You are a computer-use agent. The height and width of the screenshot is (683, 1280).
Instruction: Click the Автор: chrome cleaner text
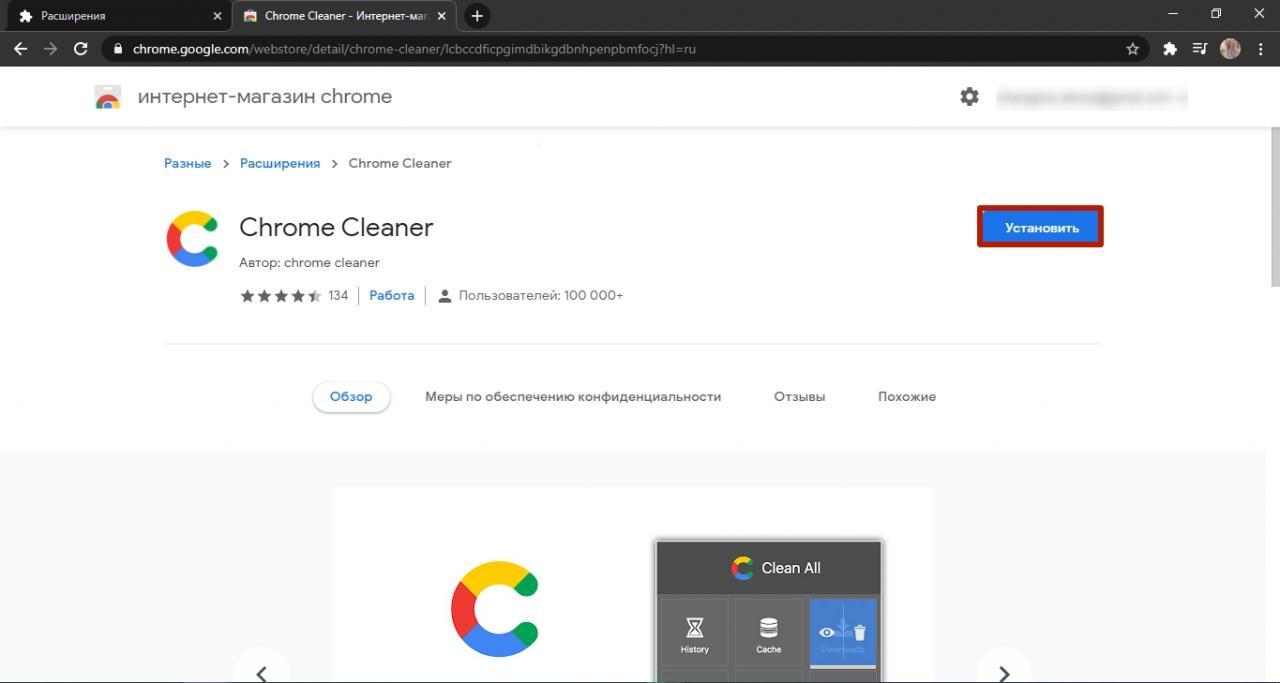pos(309,263)
